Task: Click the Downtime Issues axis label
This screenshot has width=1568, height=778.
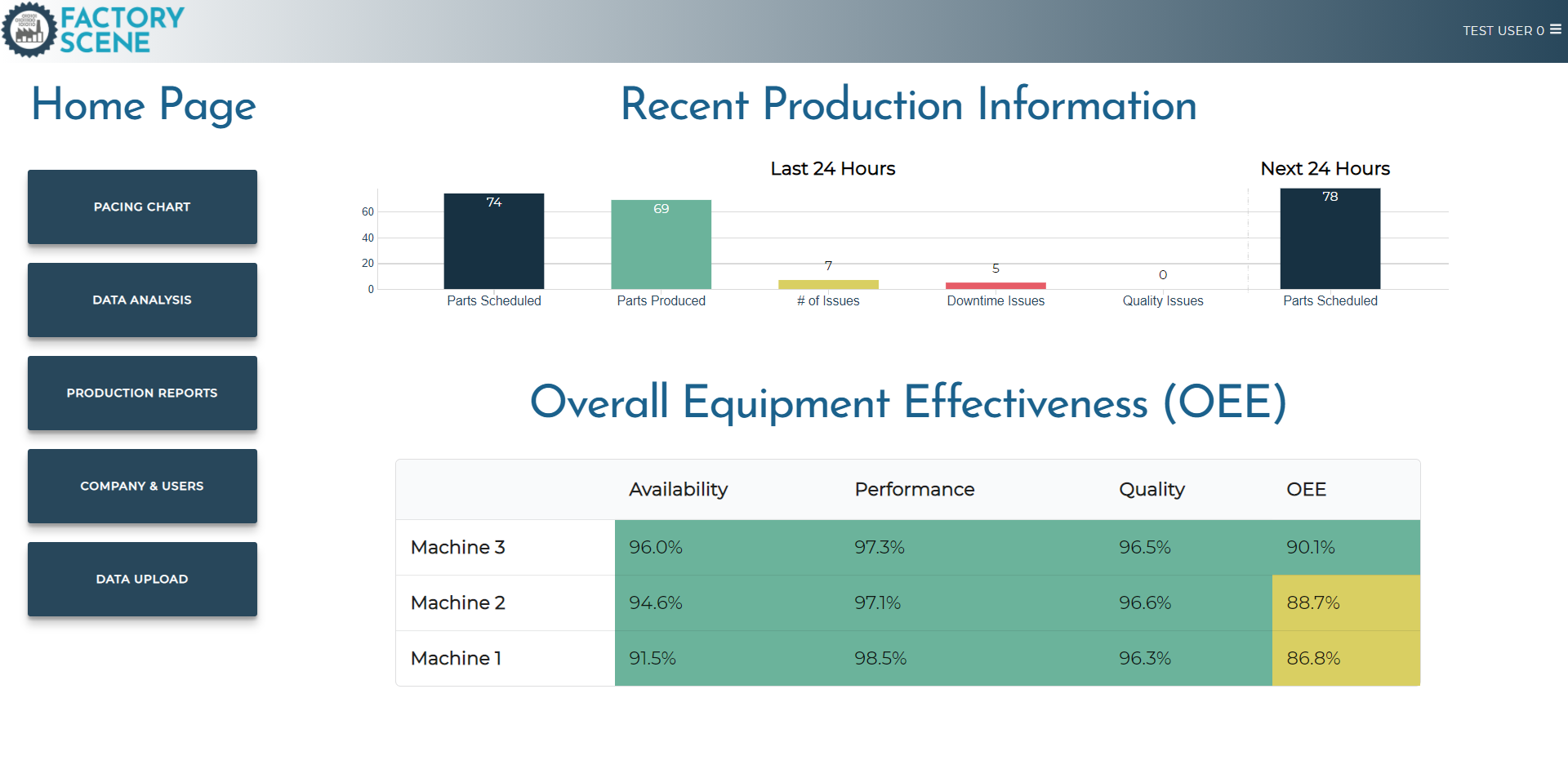Action: pos(996,300)
